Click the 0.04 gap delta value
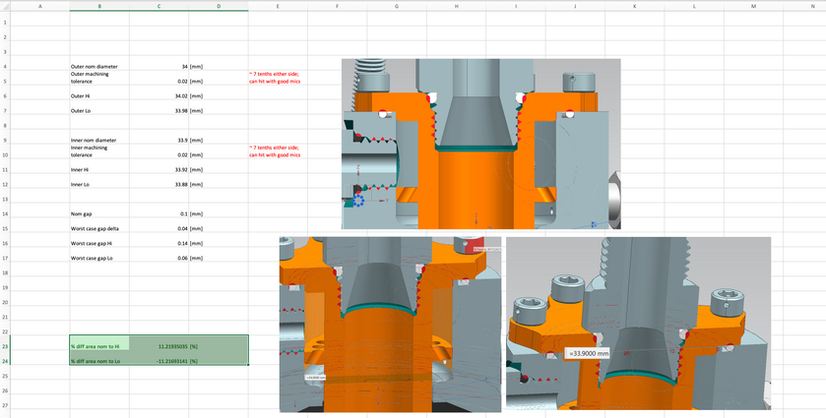 click(x=159, y=229)
